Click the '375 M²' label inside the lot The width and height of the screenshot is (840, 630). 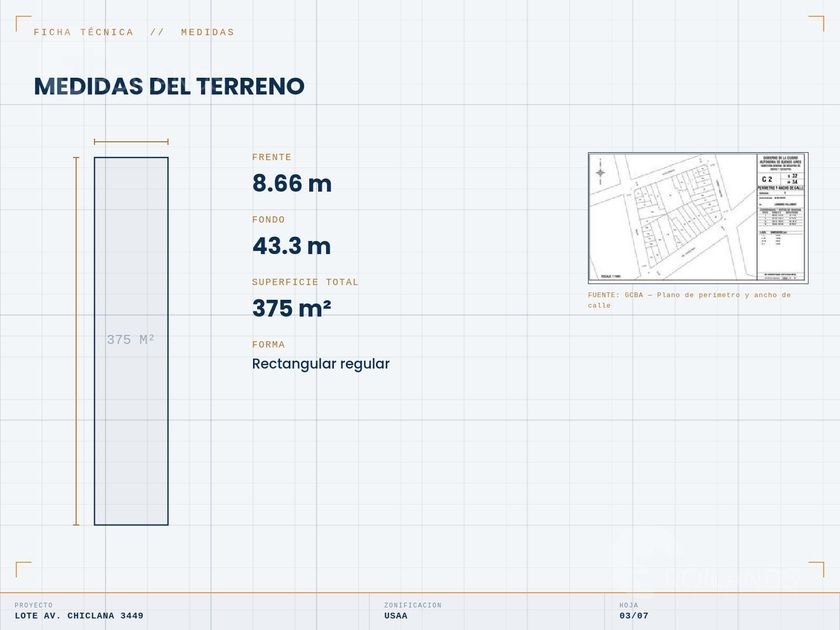pos(131,340)
